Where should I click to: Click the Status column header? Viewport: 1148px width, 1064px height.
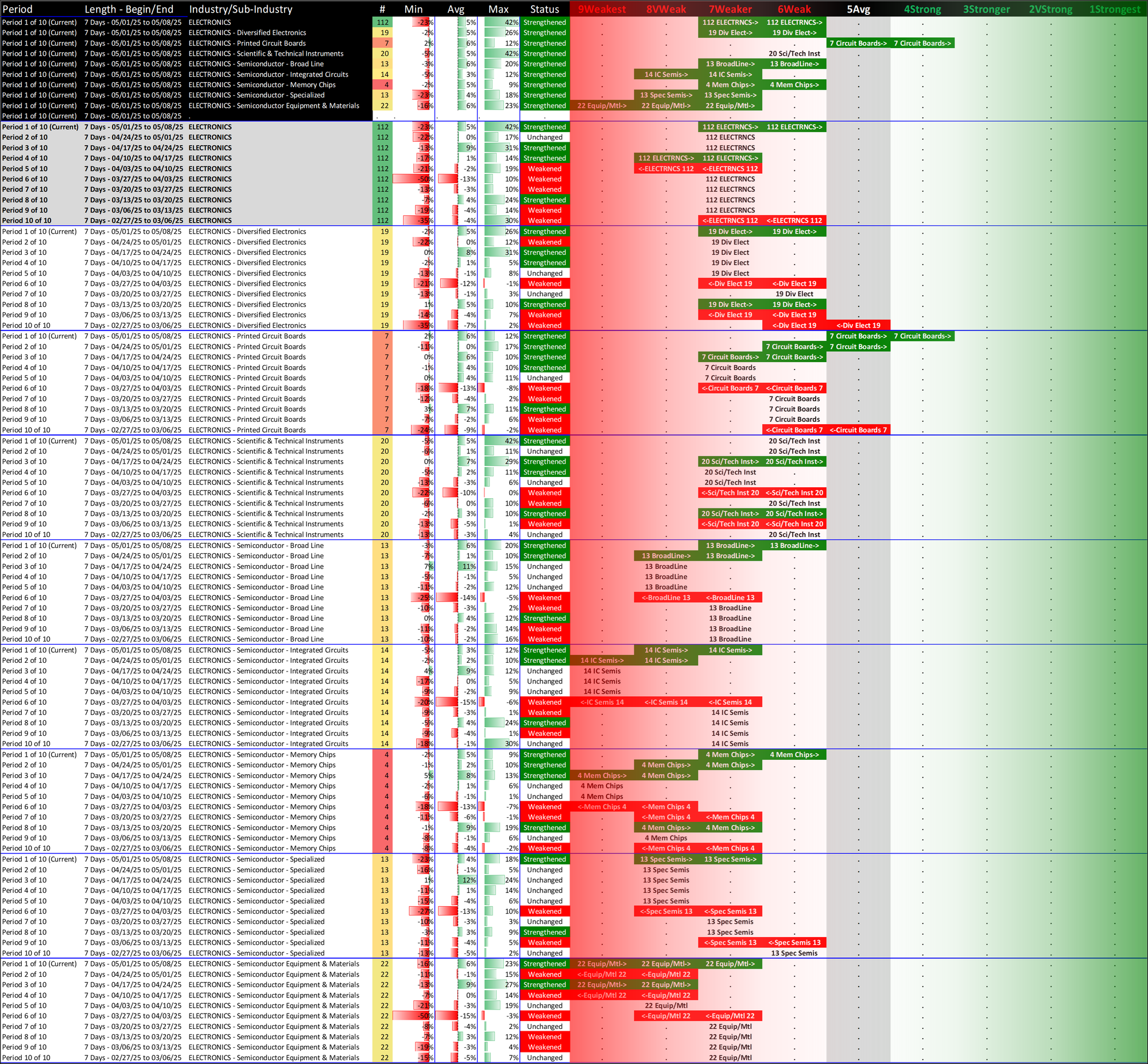tap(544, 9)
